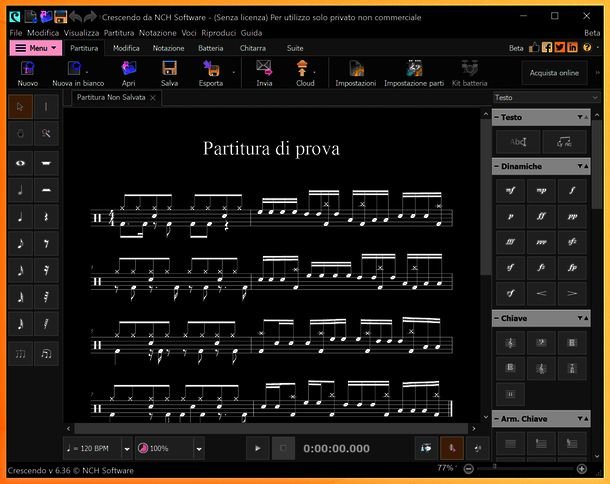Collapse the Chiave panel section
Image resolution: width=610 pixels, height=484 pixels.
pos(496,318)
